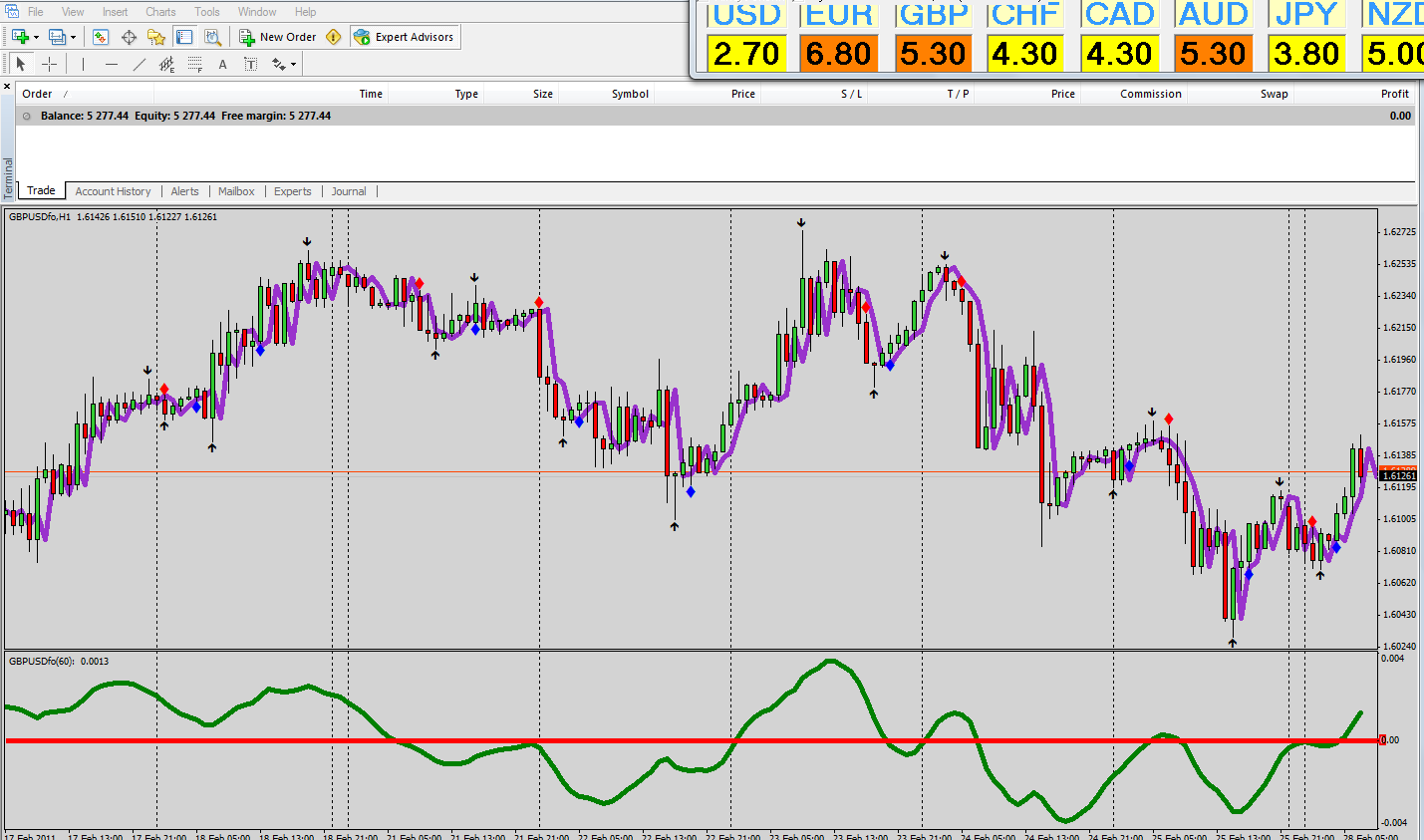Click the AUD currency label
Screen dimensions: 1424x840
pos(1213,15)
